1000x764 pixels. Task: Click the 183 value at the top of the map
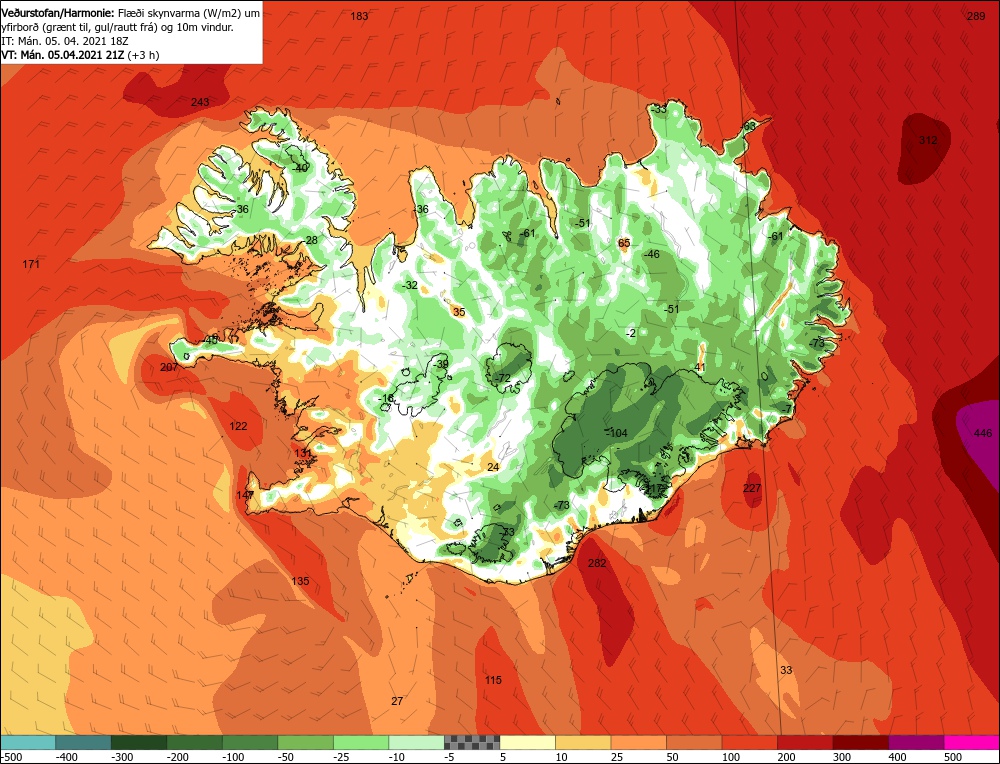tap(359, 16)
